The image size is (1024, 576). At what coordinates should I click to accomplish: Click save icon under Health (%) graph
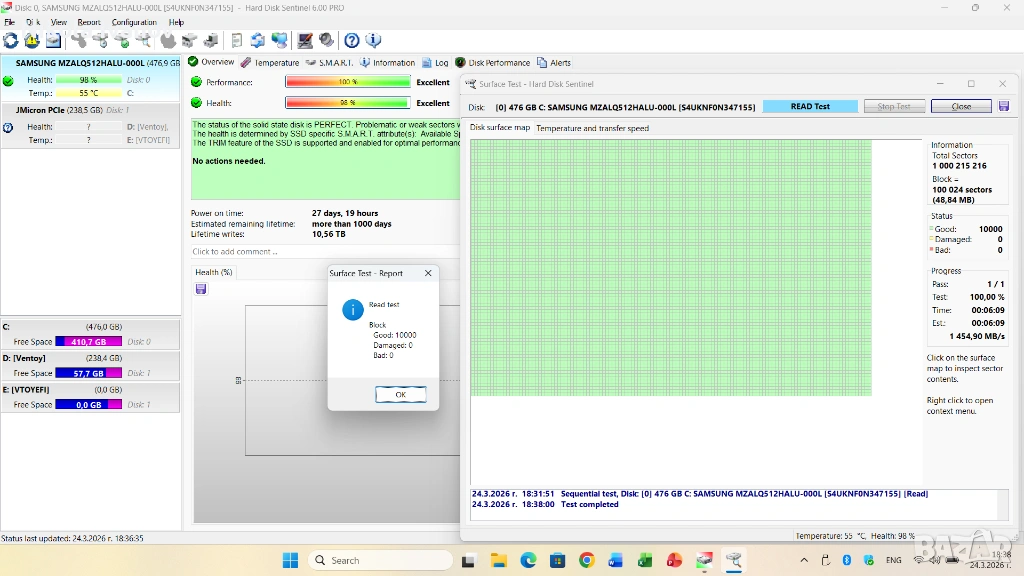click(x=201, y=289)
